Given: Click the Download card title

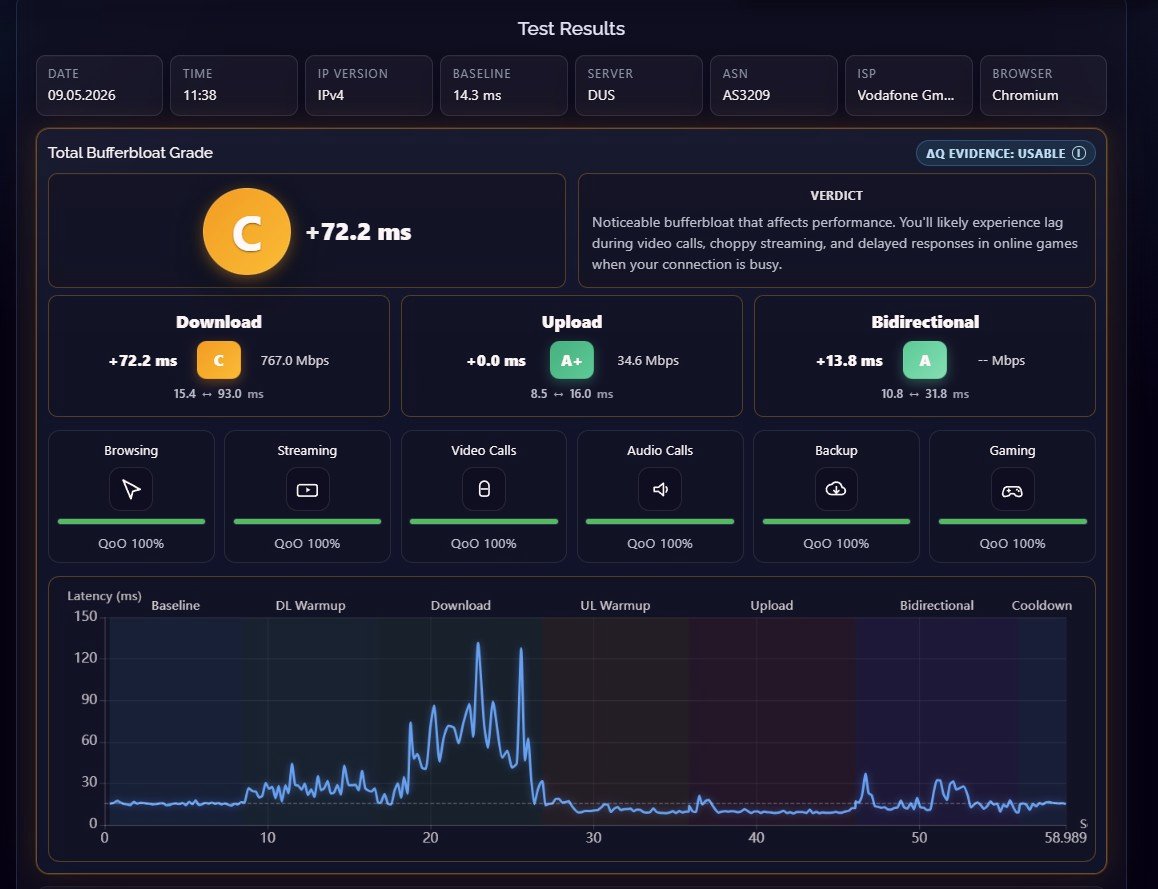Looking at the screenshot, I should click(219, 322).
